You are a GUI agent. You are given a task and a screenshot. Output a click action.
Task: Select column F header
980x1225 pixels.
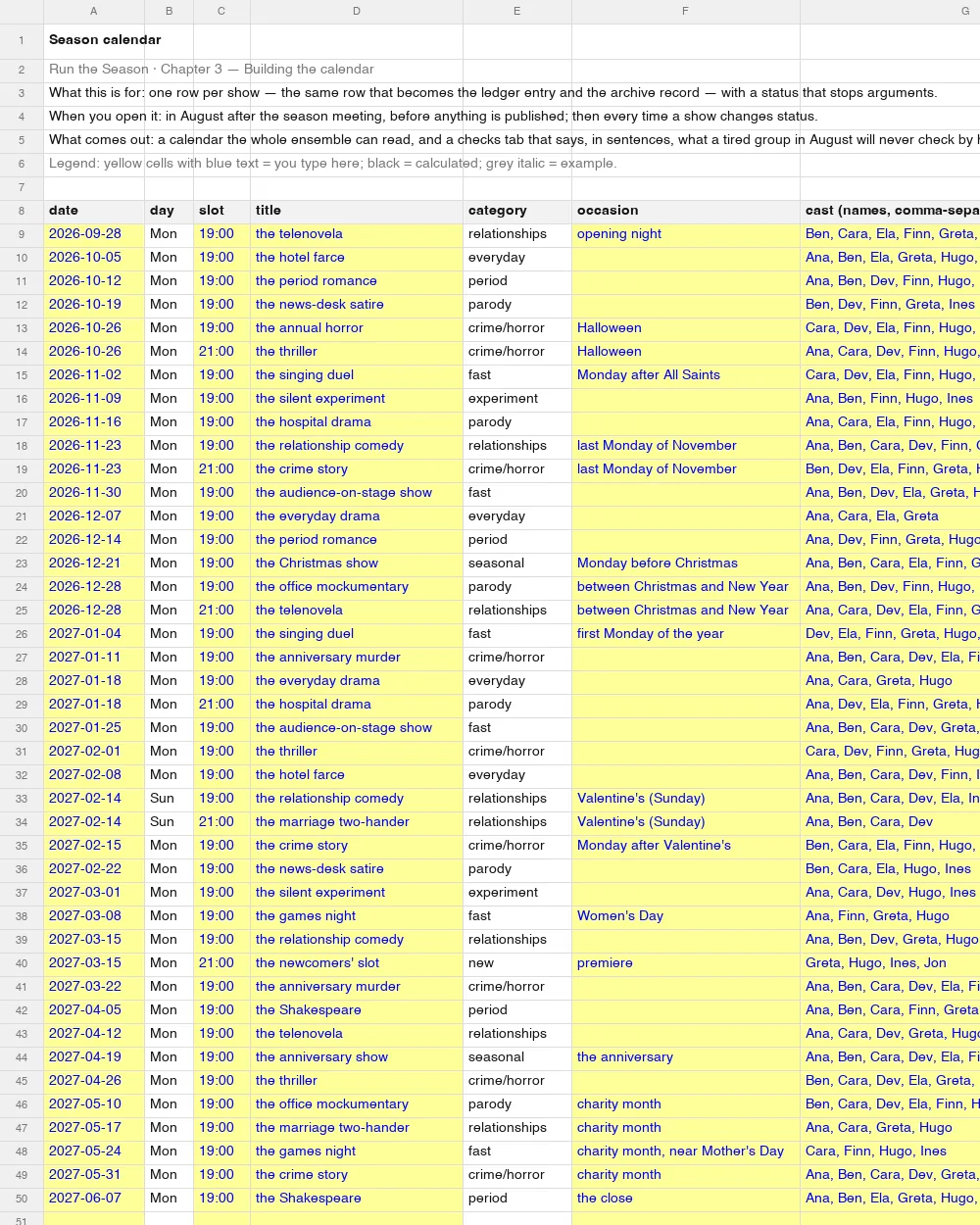click(685, 12)
